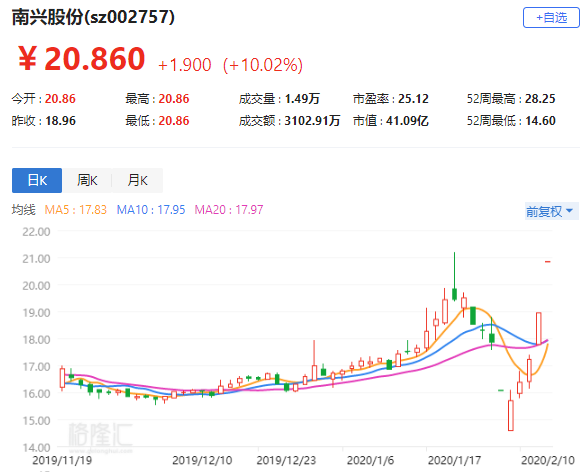Click the 成交额 turnover value 3102.91万

pyautogui.click(x=312, y=121)
